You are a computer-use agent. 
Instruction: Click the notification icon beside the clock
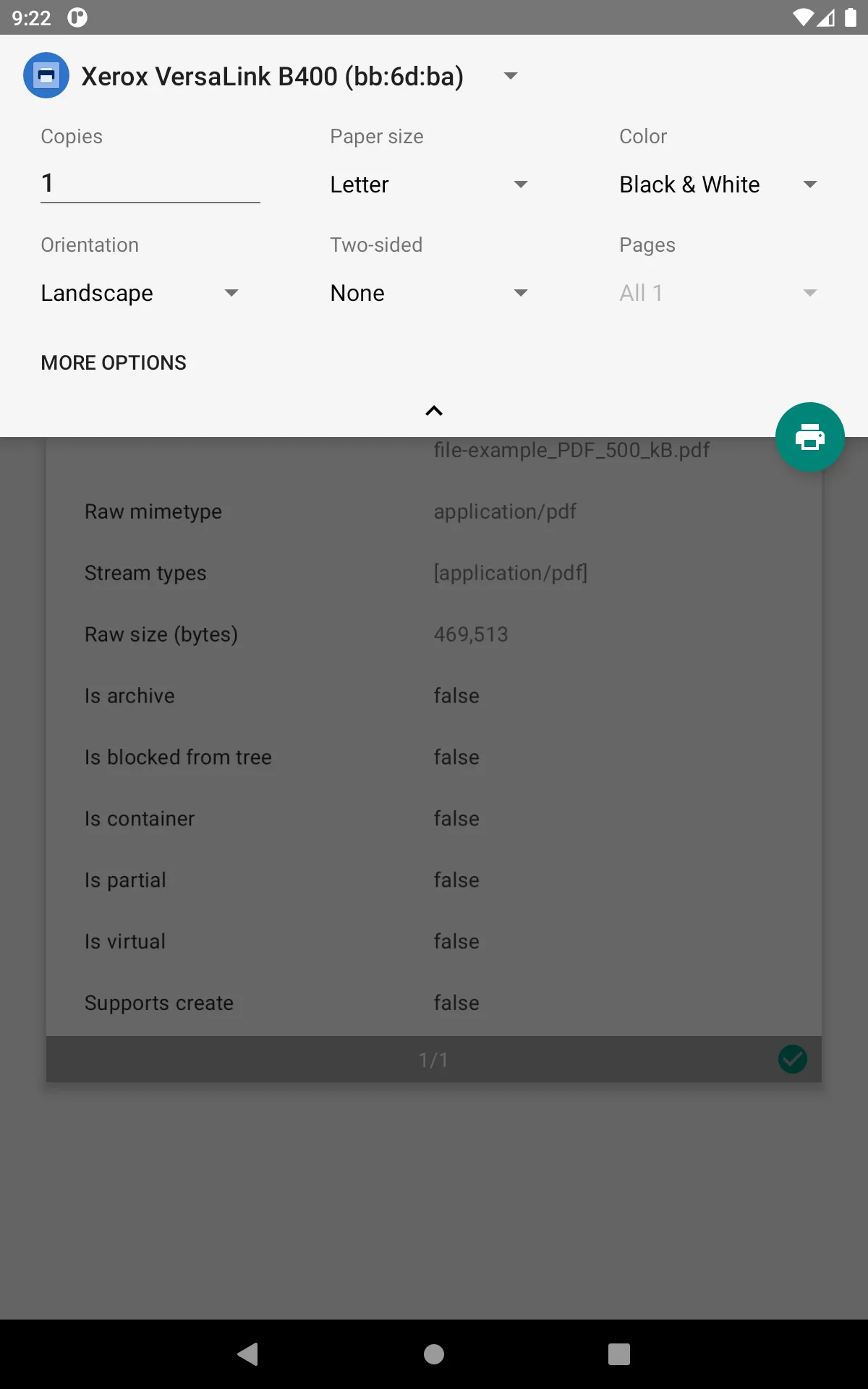pos(77,17)
